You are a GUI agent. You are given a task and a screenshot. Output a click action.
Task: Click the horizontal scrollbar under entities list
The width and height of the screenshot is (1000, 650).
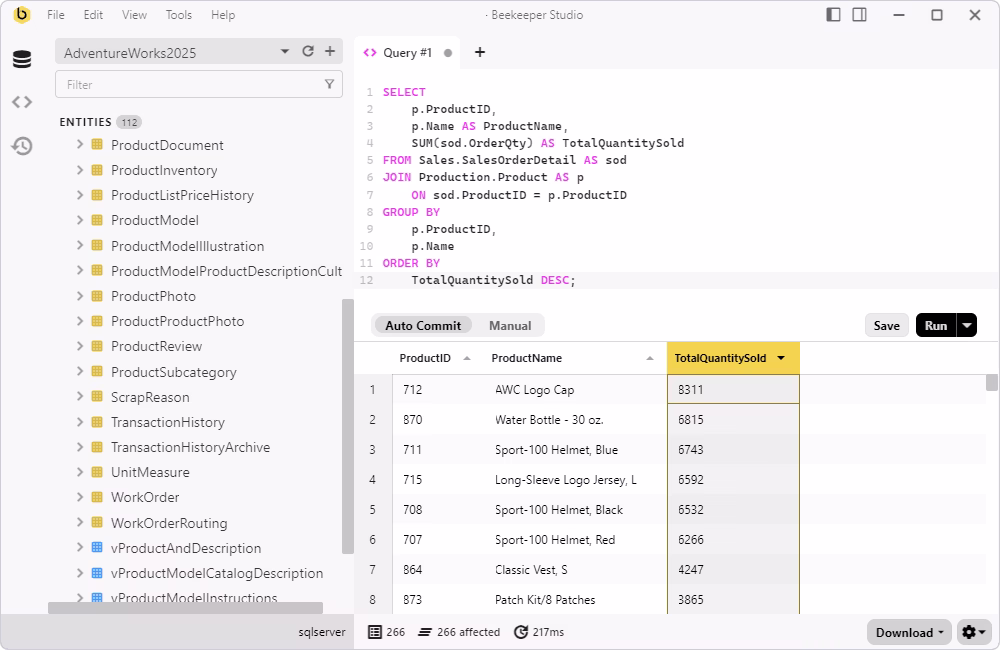click(x=186, y=608)
